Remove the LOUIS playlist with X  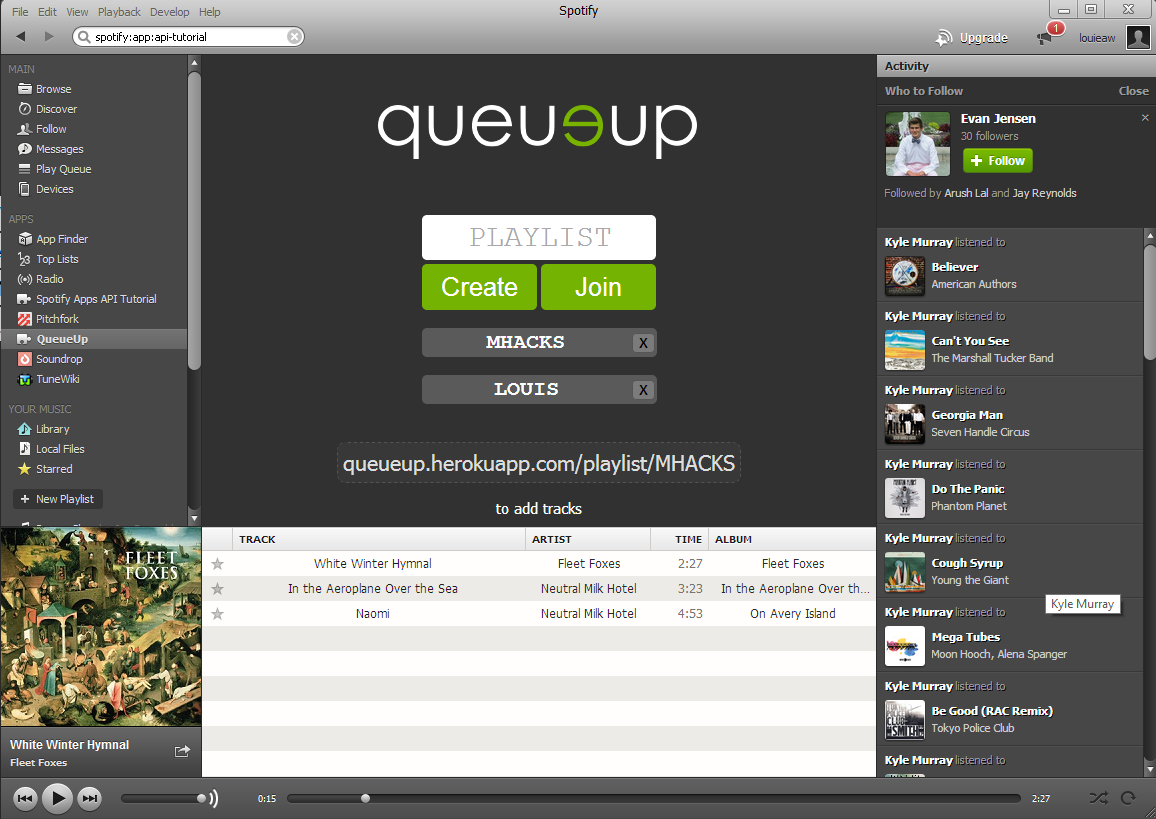point(643,390)
